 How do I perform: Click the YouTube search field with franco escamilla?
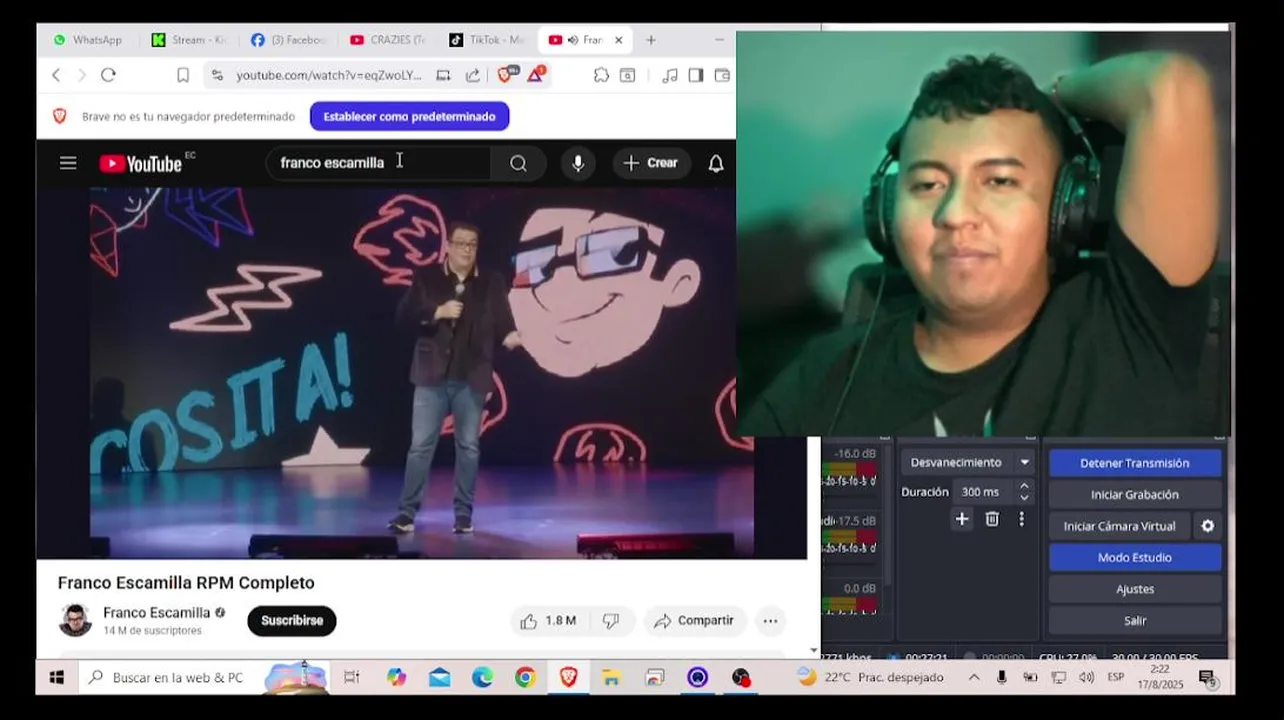pyautogui.click(x=378, y=163)
